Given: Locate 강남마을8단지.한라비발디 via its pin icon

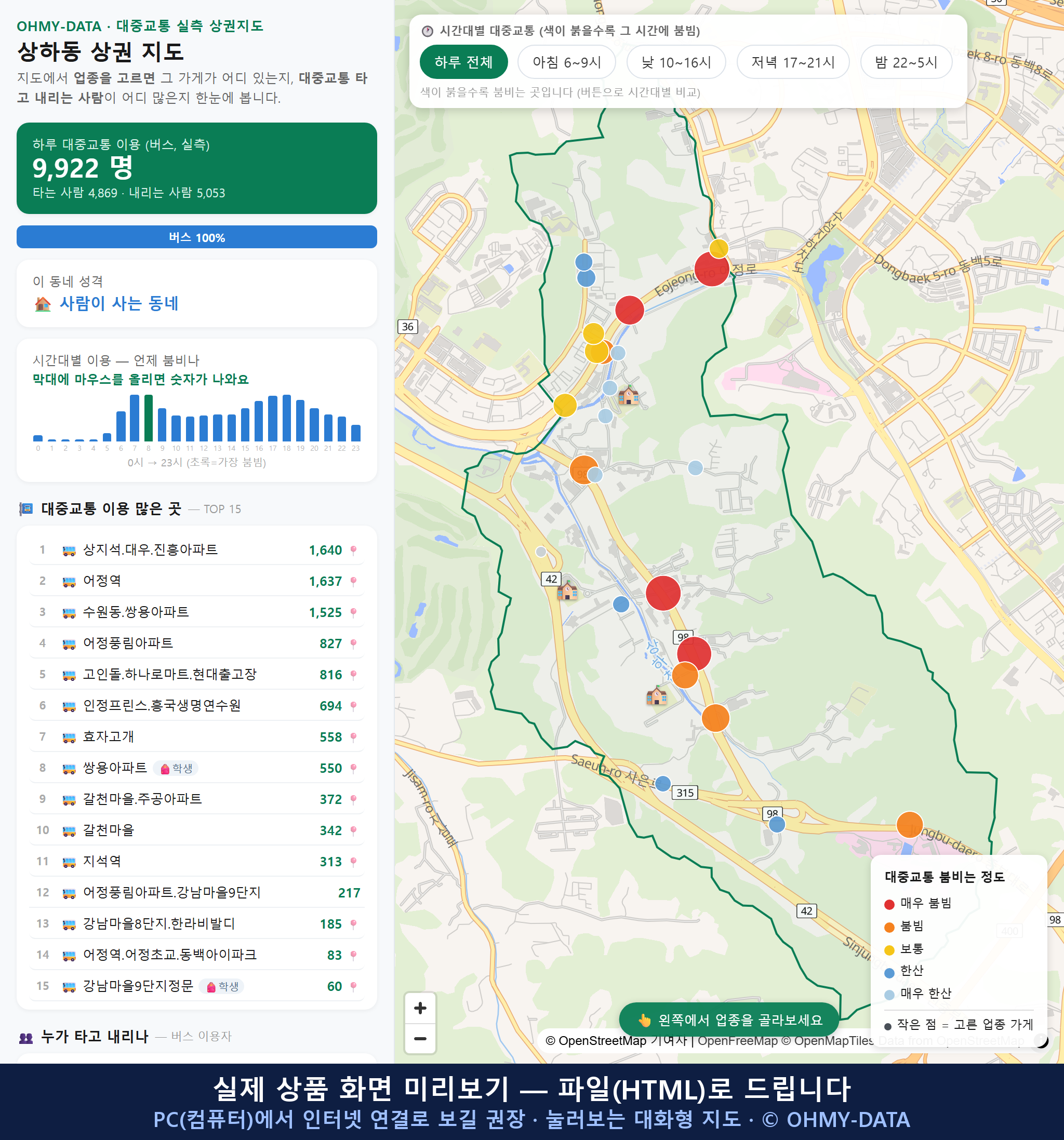Looking at the screenshot, I should pos(353,924).
